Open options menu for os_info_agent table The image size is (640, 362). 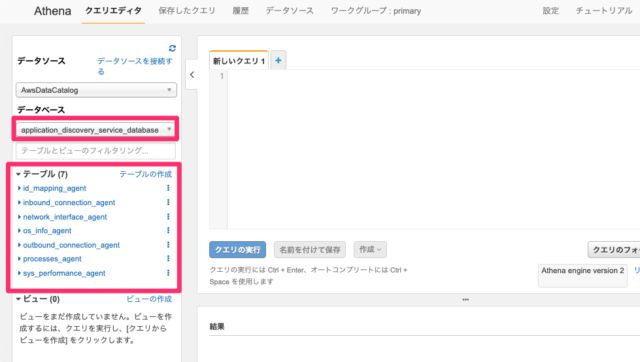tap(168, 231)
